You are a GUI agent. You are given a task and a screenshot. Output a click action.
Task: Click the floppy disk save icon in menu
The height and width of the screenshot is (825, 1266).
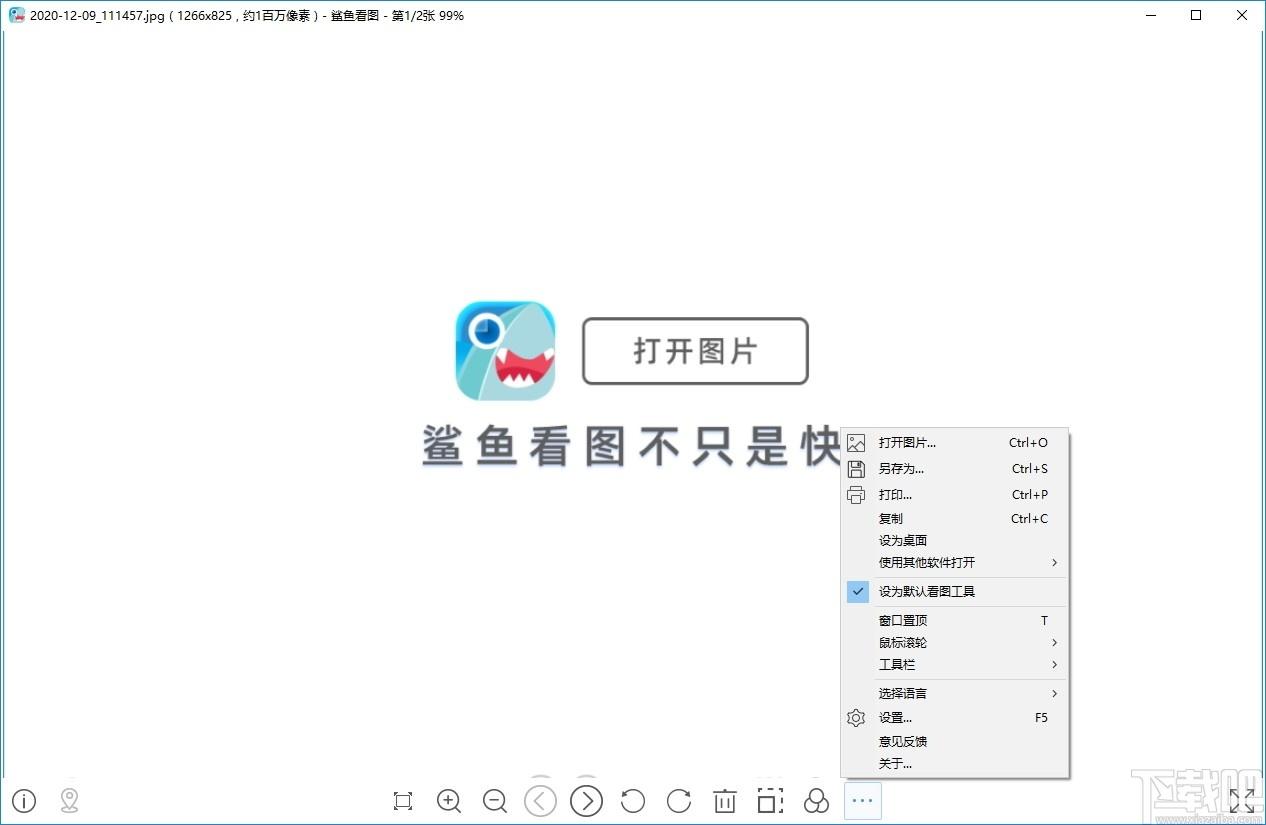[x=856, y=469]
